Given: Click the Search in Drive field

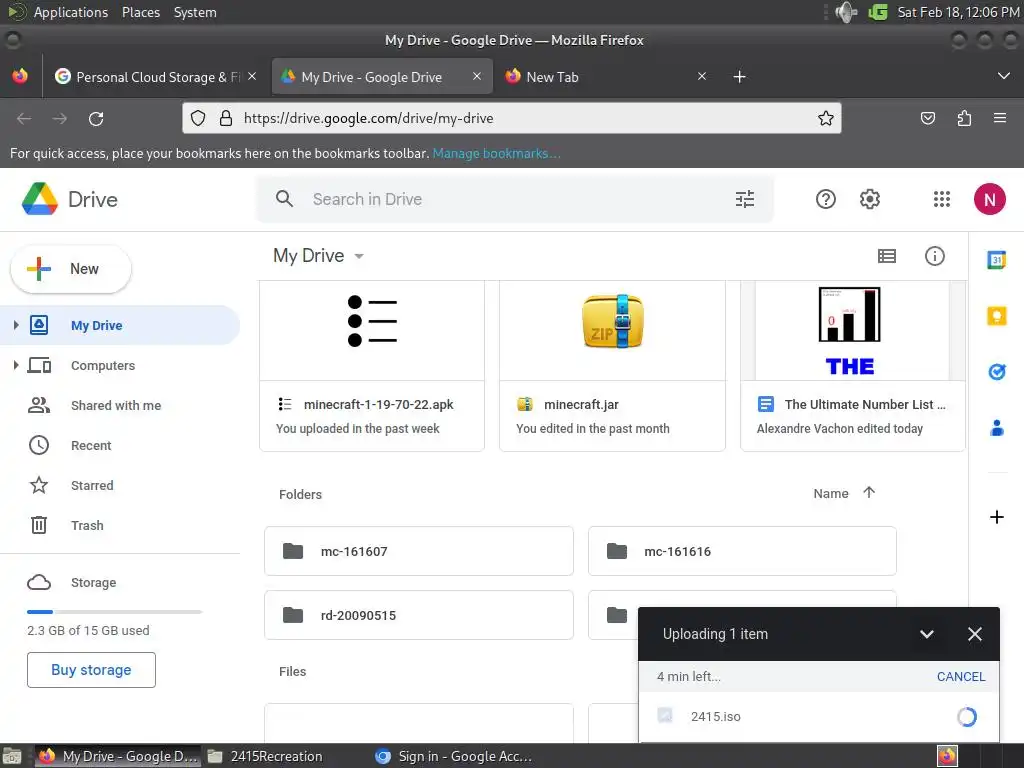Looking at the screenshot, I should point(514,199).
